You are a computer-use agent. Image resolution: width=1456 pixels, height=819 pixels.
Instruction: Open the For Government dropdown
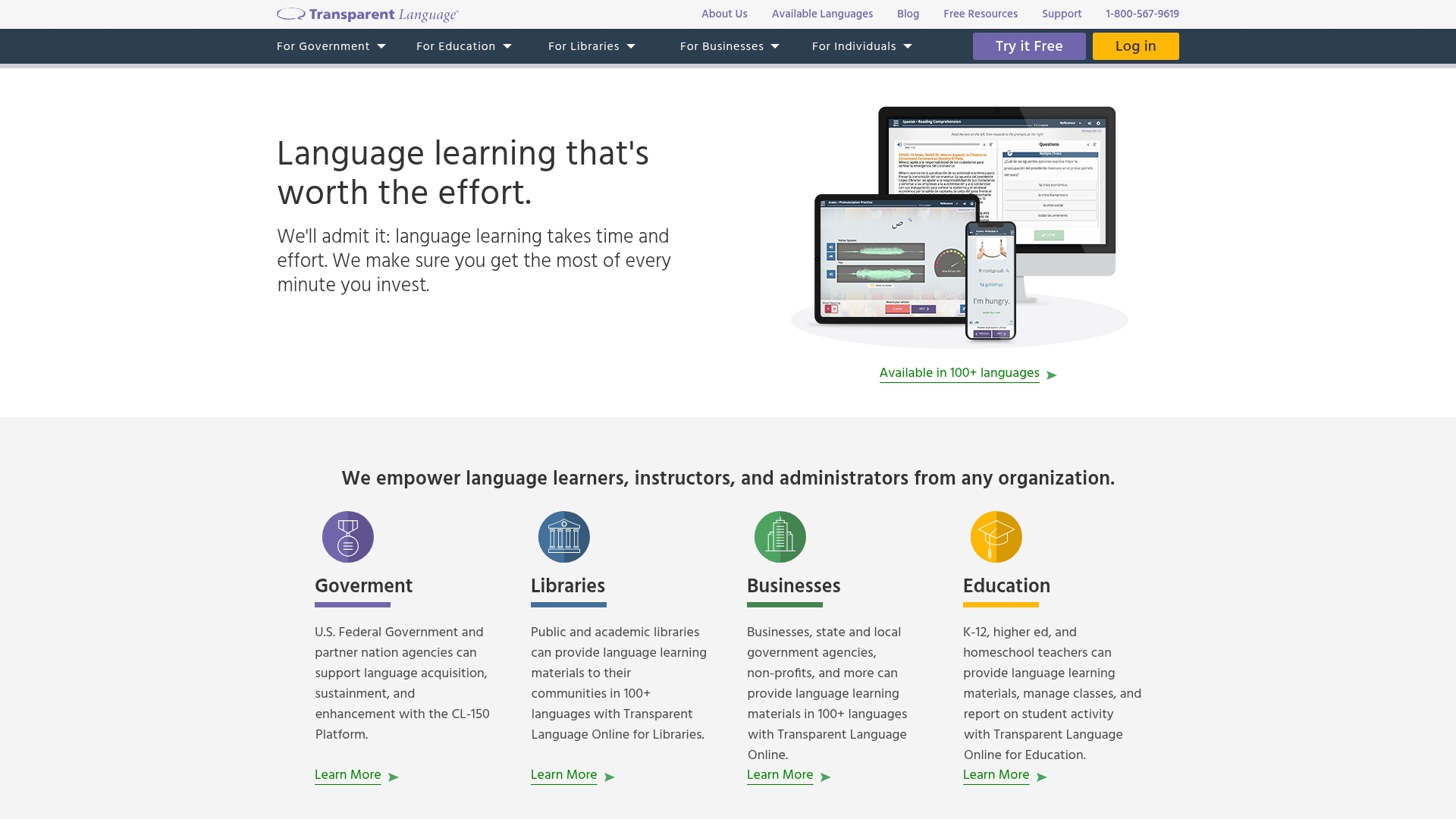[331, 46]
